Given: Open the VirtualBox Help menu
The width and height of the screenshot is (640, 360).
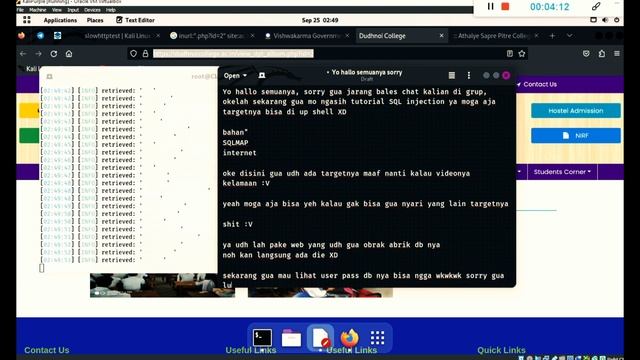Looking at the screenshot, I should (111, 10).
